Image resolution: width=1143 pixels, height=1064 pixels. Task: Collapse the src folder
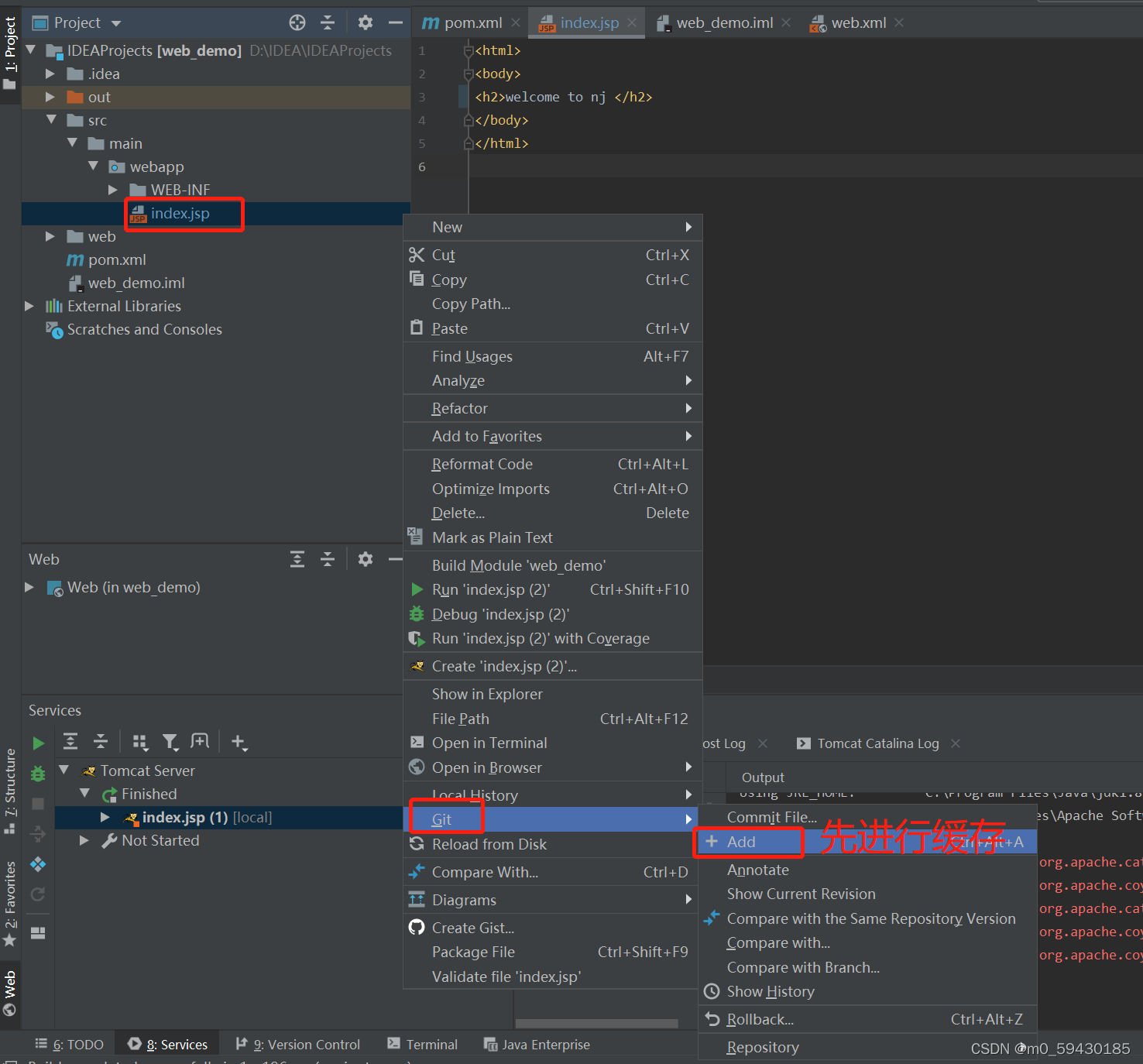click(51, 119)
